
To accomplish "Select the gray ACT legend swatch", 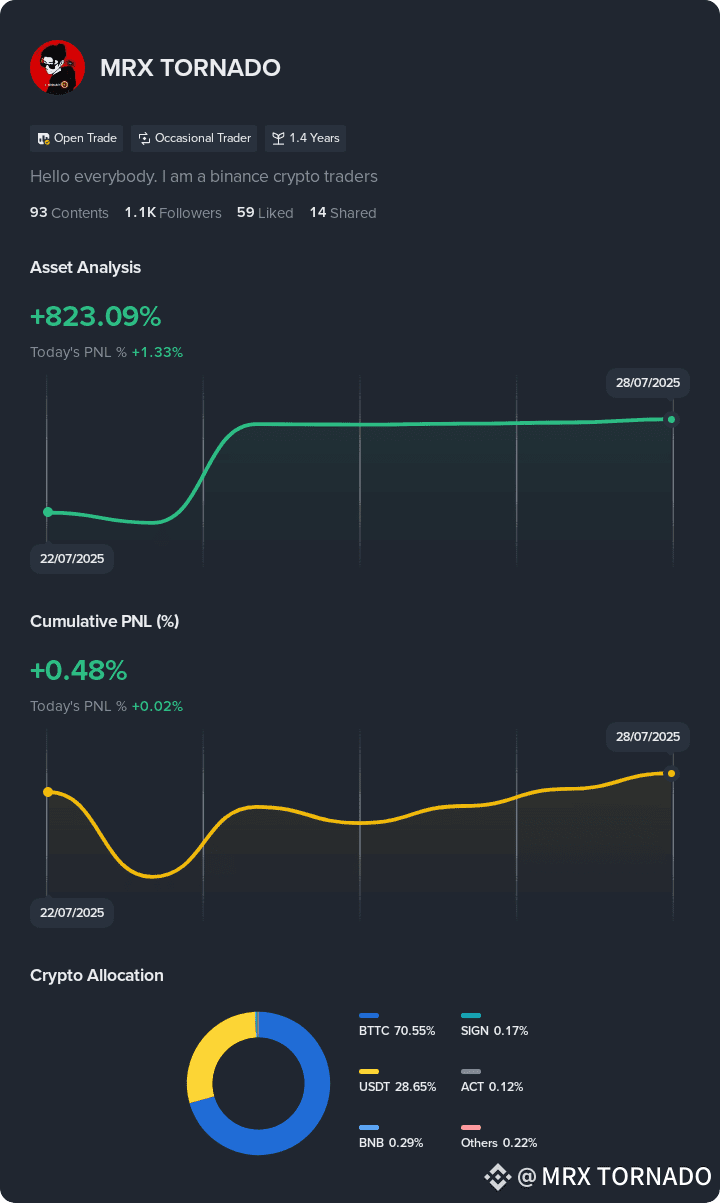I will tap(471, 1072).
